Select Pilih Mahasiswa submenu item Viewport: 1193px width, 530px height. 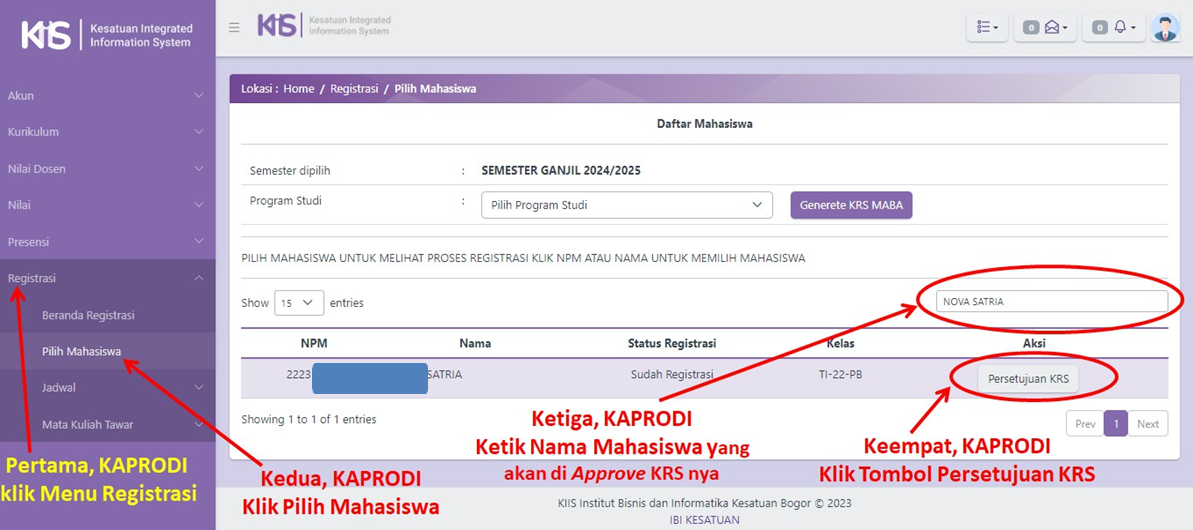click(x=82, y=351)
